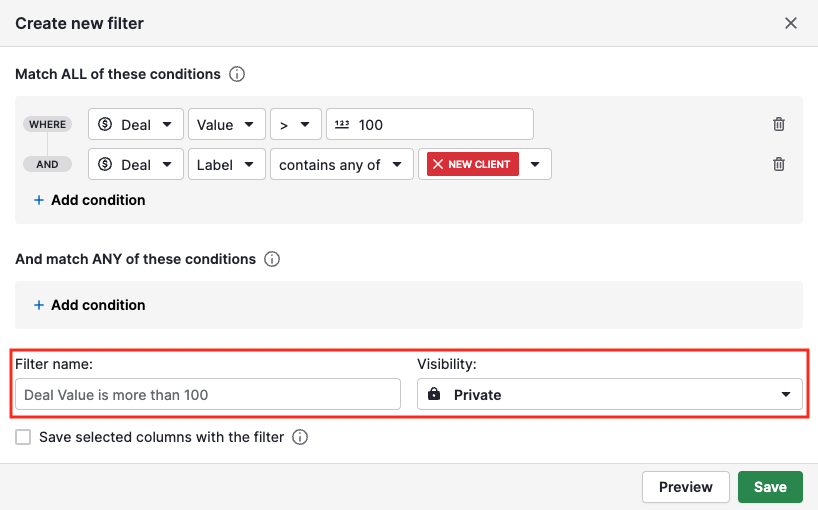Click info icon beside match ANY heading
The image size is (818, 510).
click(x=272, y=259)
